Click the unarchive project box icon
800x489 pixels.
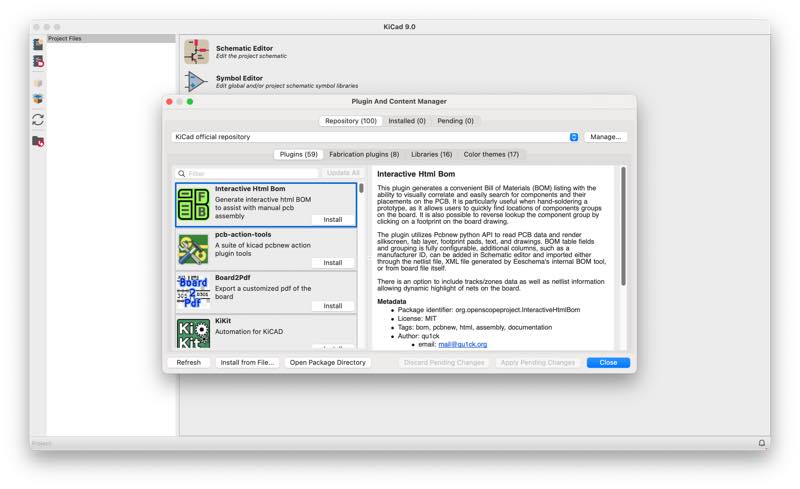pos(38,98)
